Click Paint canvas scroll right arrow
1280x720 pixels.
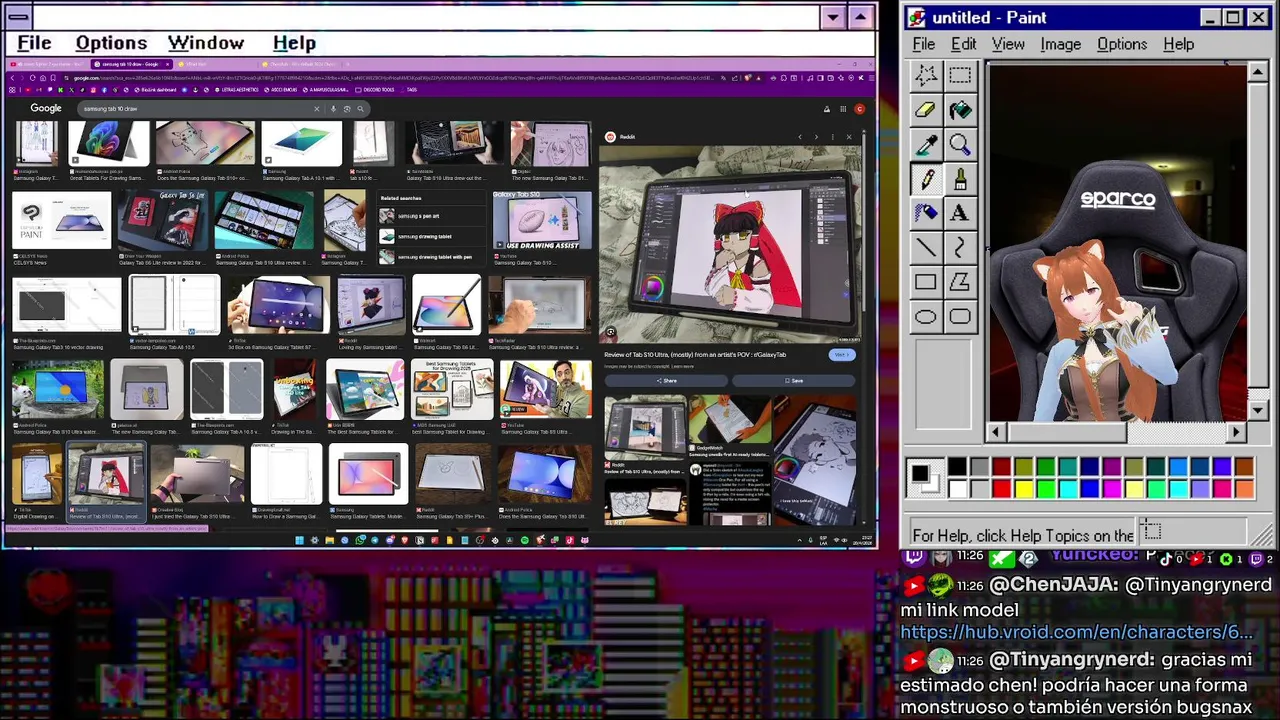[x=1237, y=432]
